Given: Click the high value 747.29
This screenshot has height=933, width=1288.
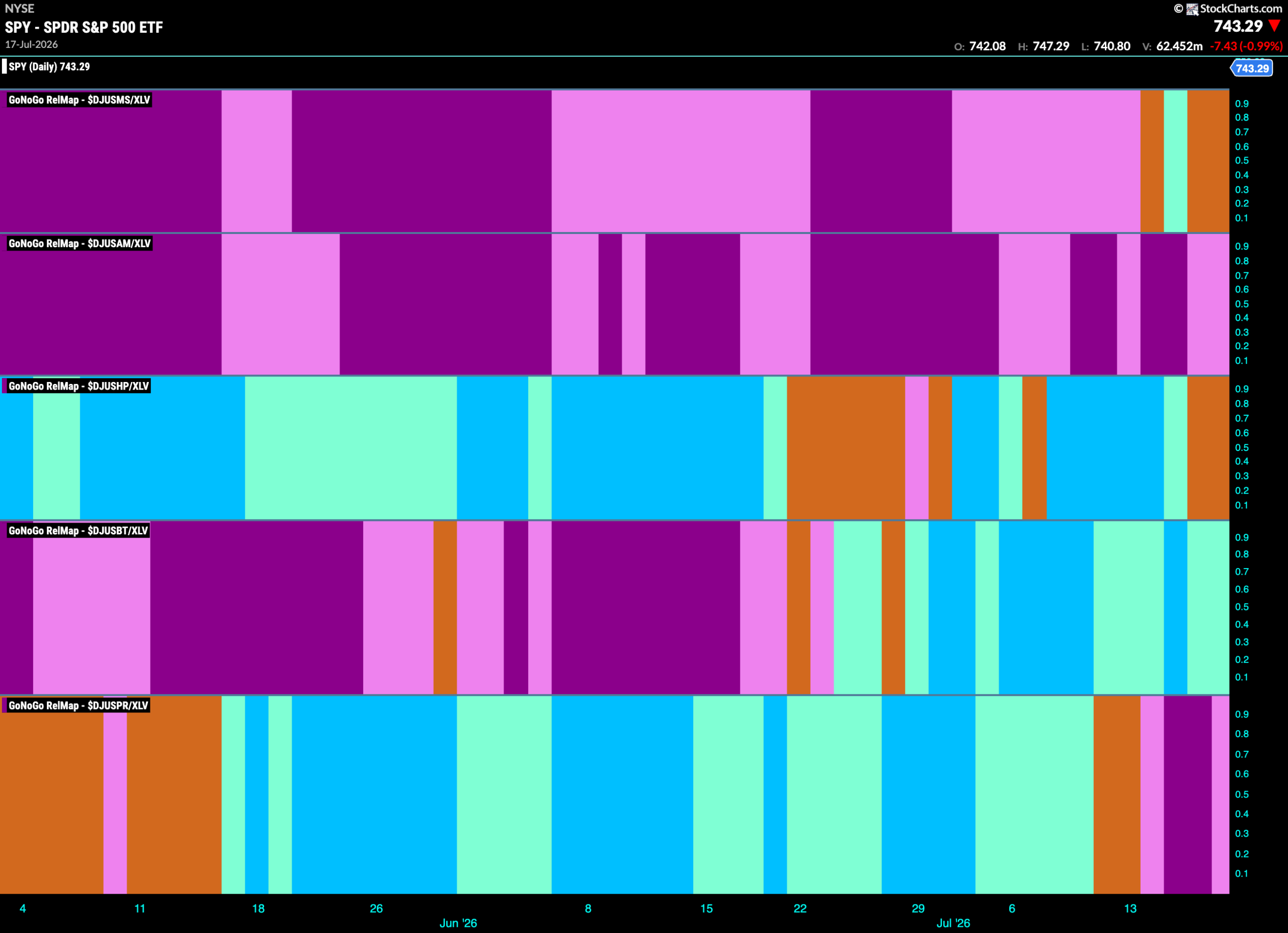Looking at the screenshot, I should click(1051, 47).
